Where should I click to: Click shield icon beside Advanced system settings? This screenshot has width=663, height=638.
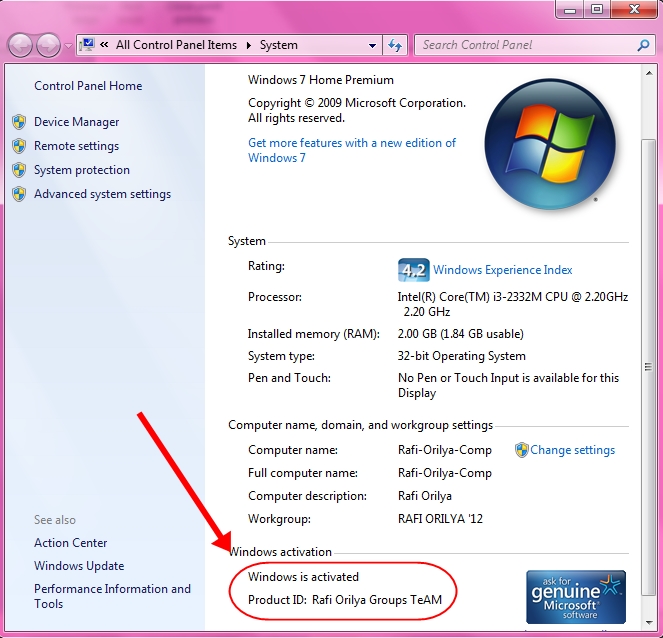(19, 194)
